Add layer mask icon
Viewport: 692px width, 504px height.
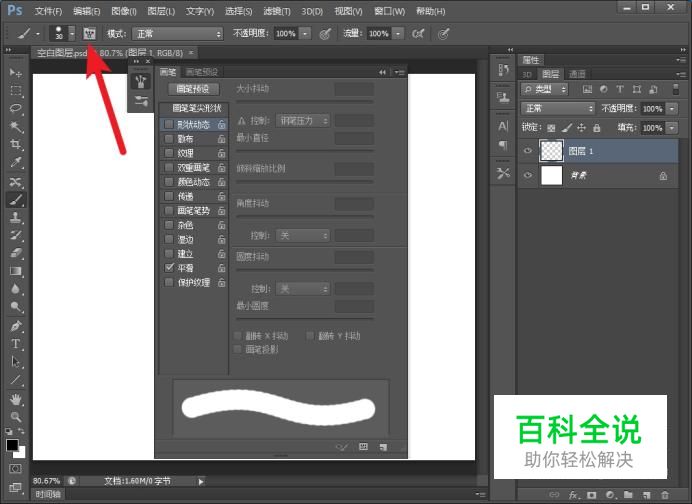coord(591,495)
